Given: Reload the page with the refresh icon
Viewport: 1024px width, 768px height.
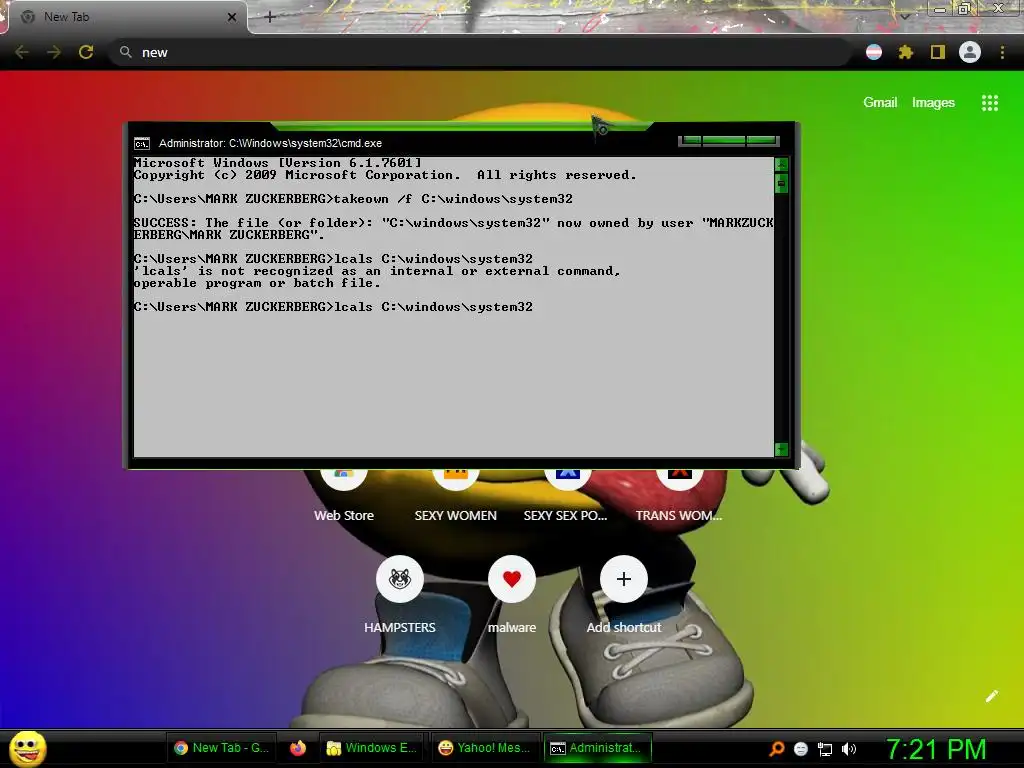Looking at the screenshot, I should tap(86, 52).
